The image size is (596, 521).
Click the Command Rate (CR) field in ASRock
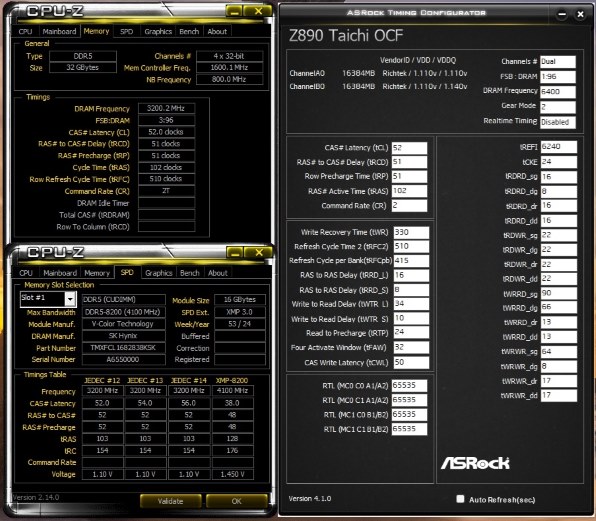coord(409,206)
